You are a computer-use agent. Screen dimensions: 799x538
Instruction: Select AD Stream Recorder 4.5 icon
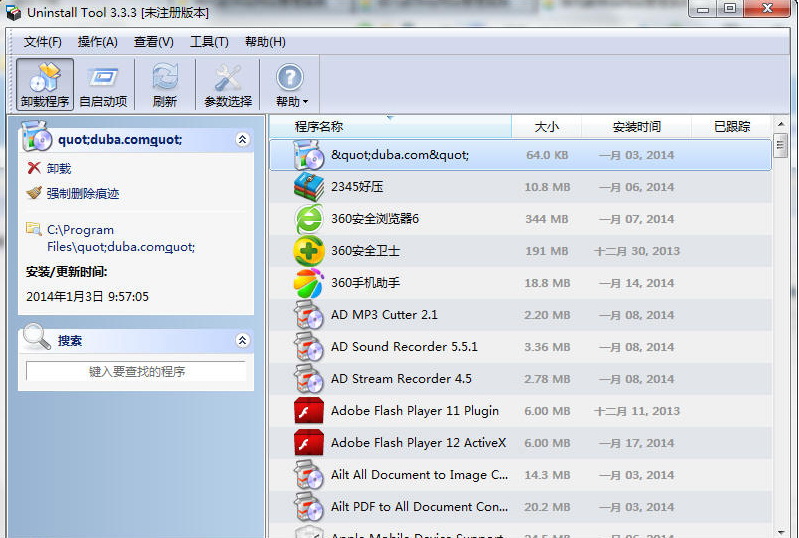308,379
